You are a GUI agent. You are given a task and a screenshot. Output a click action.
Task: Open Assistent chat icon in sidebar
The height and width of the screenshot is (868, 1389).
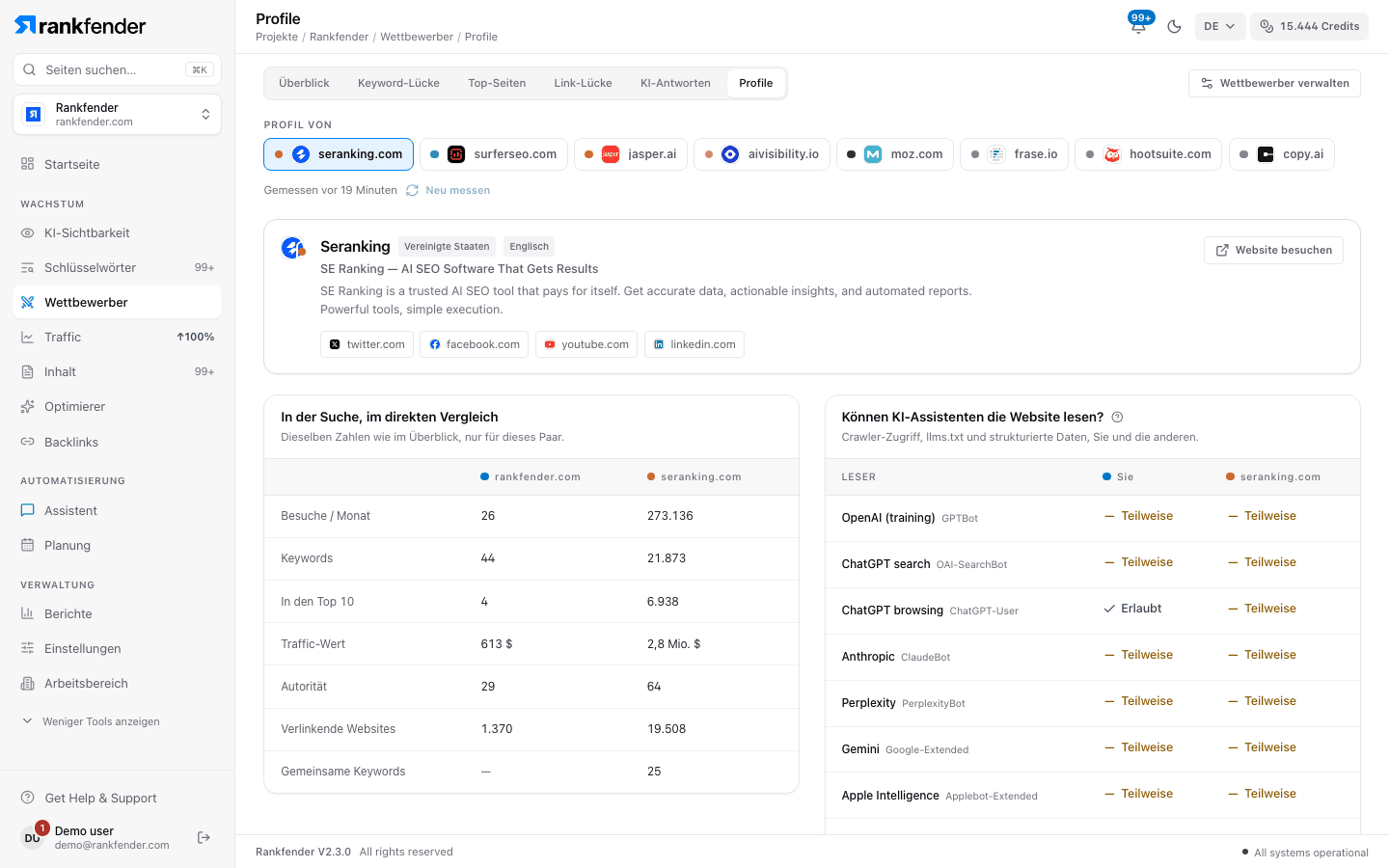coord(27,511)
